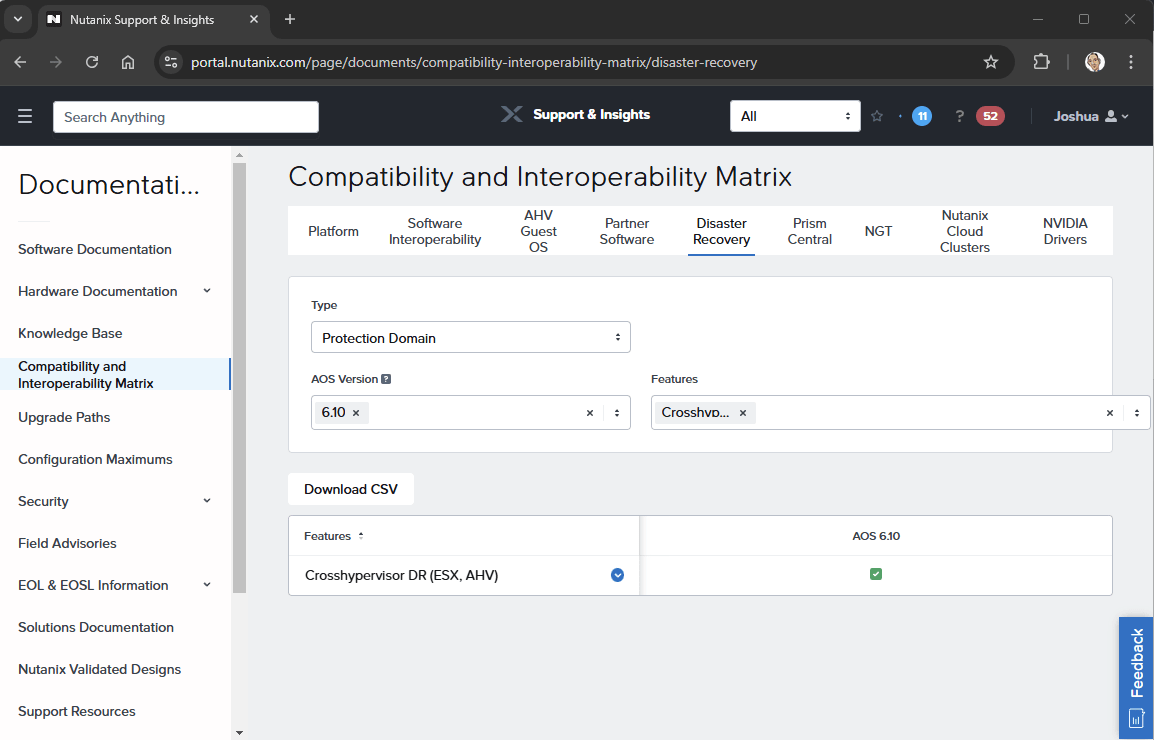Open Knowledge Base link

70,333
